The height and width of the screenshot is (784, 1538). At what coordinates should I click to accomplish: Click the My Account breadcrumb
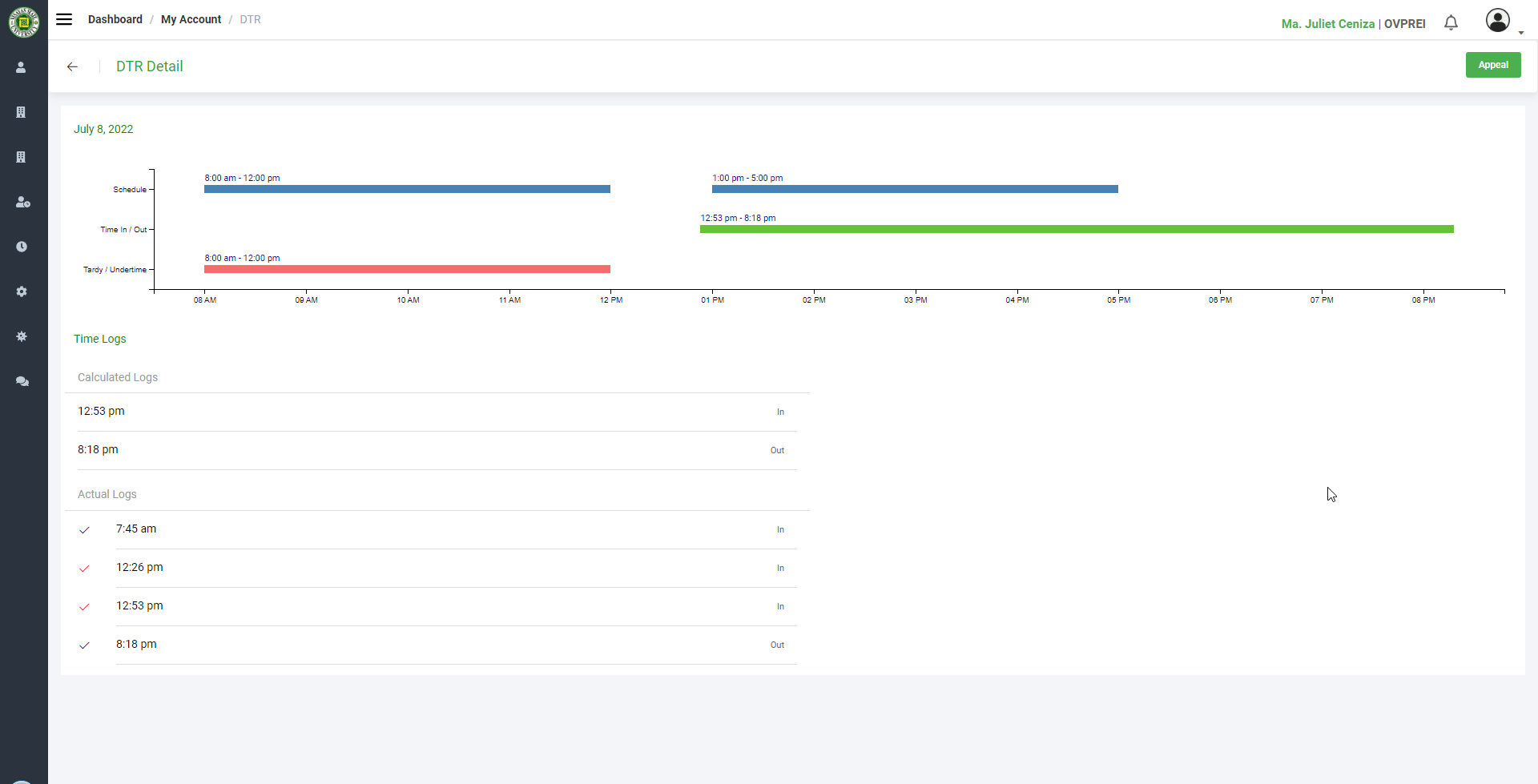click(191, 19)
